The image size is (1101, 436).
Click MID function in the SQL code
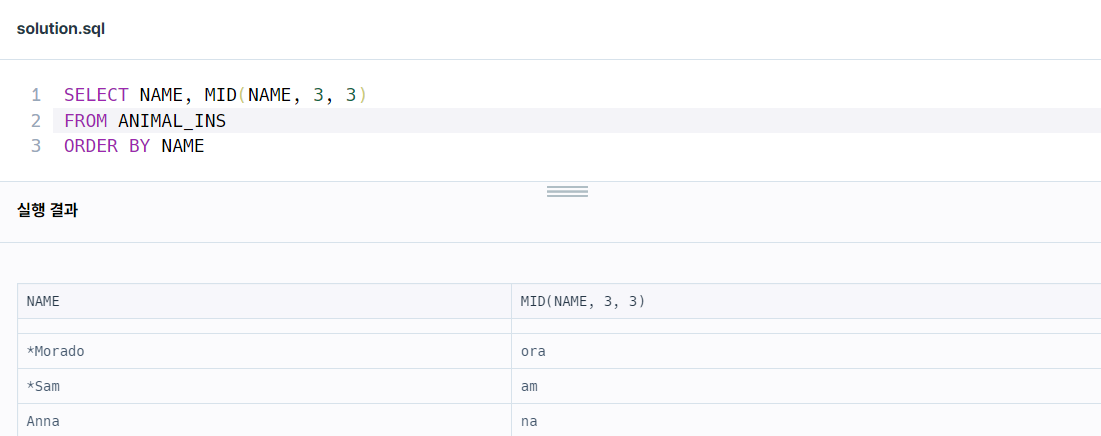[220, 95]
